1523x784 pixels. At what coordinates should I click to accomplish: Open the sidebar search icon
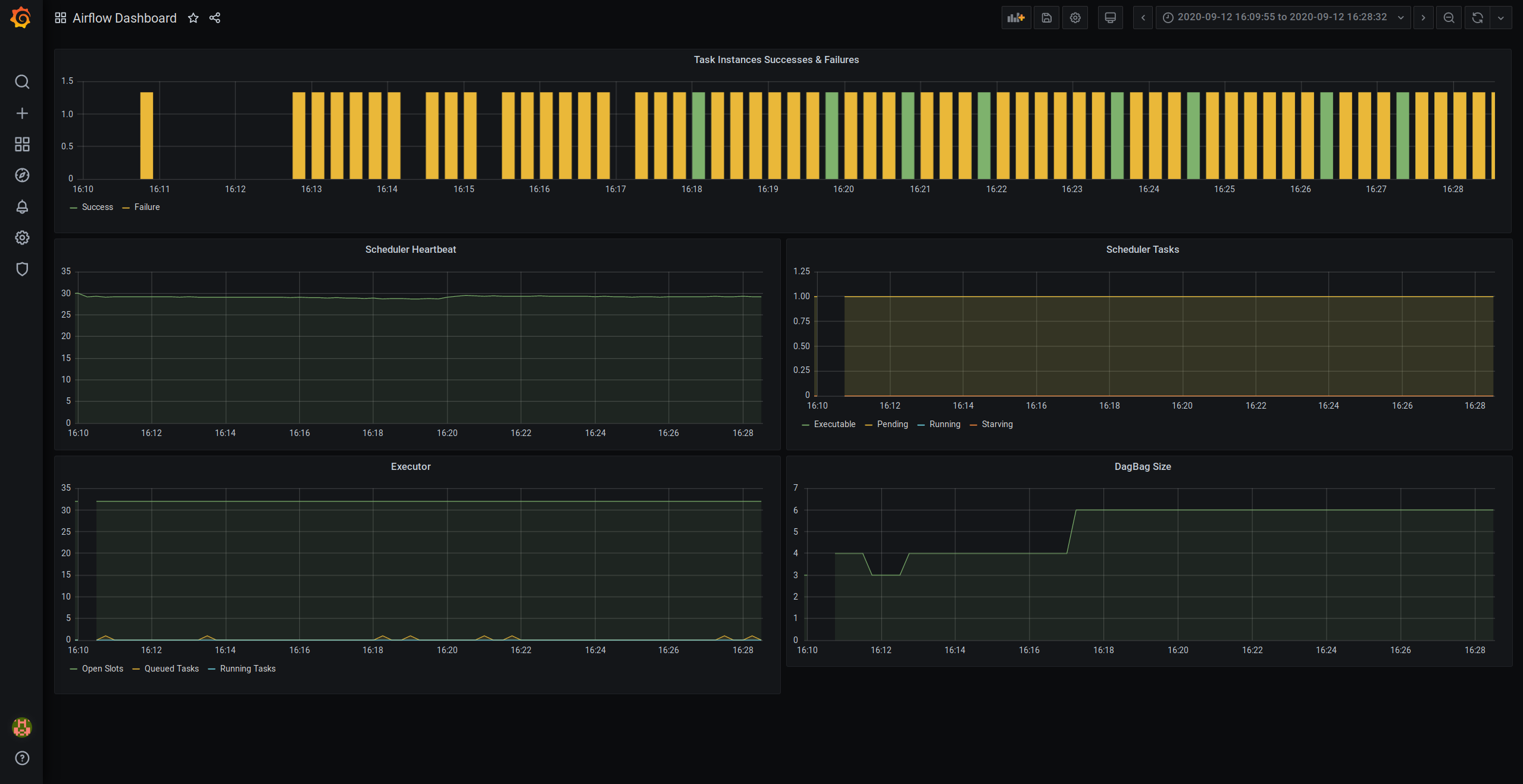click(22, 81)
